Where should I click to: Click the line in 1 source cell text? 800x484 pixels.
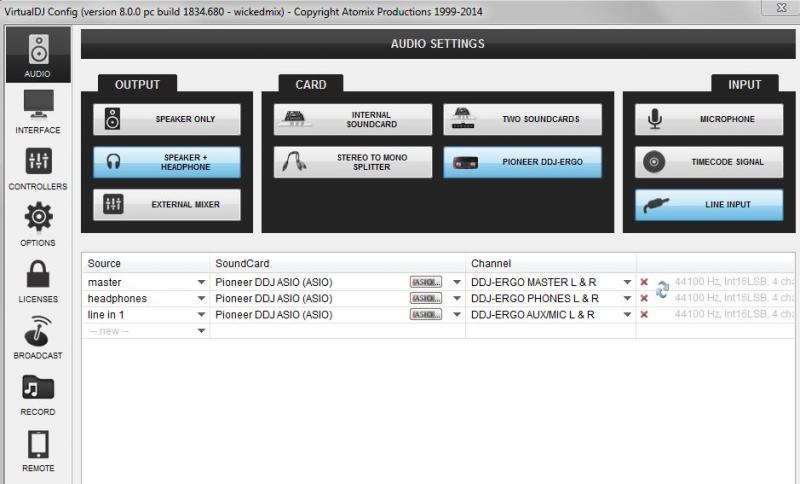[106, 315]
